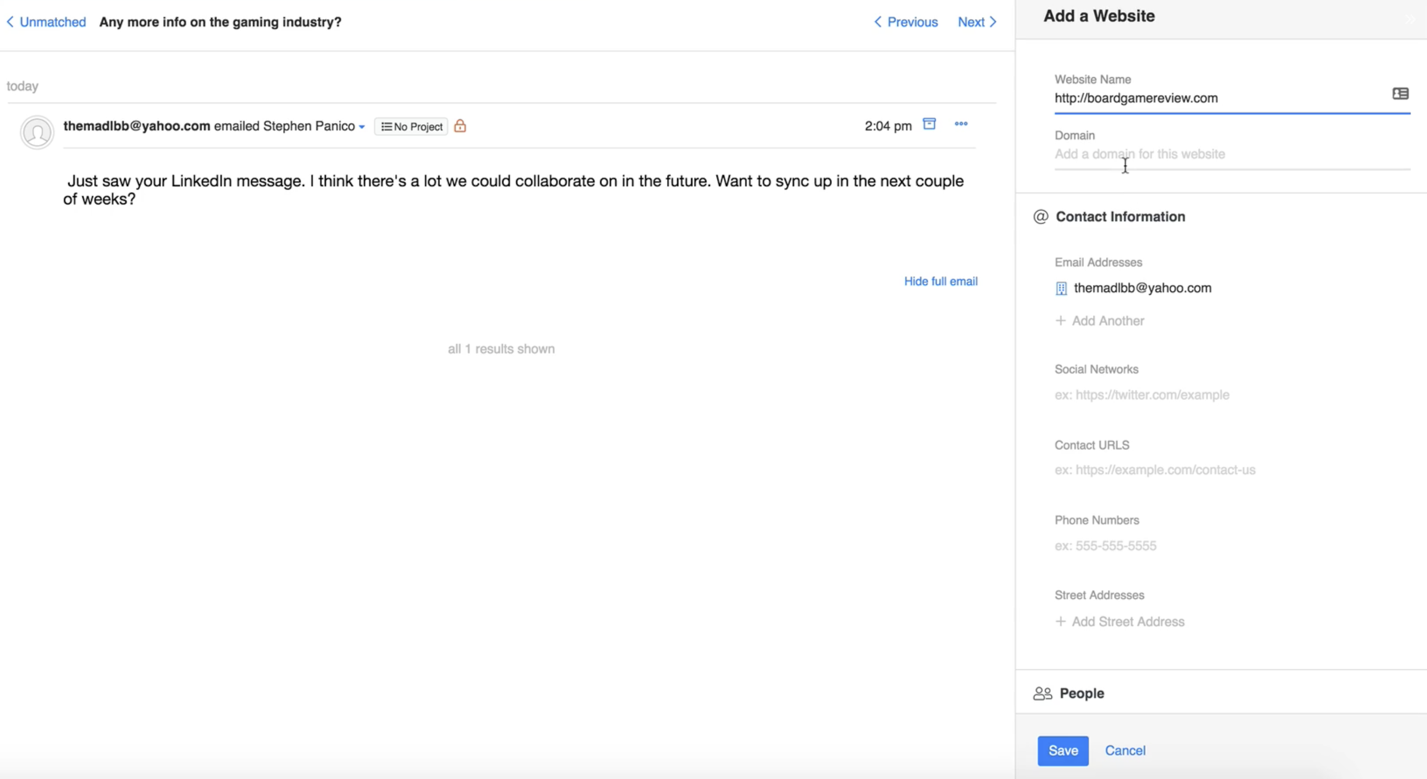Screen dimensions: 1427x779
Task: Click into the Domain input field
Action: pyautogui.click(x=1230, y=155)
